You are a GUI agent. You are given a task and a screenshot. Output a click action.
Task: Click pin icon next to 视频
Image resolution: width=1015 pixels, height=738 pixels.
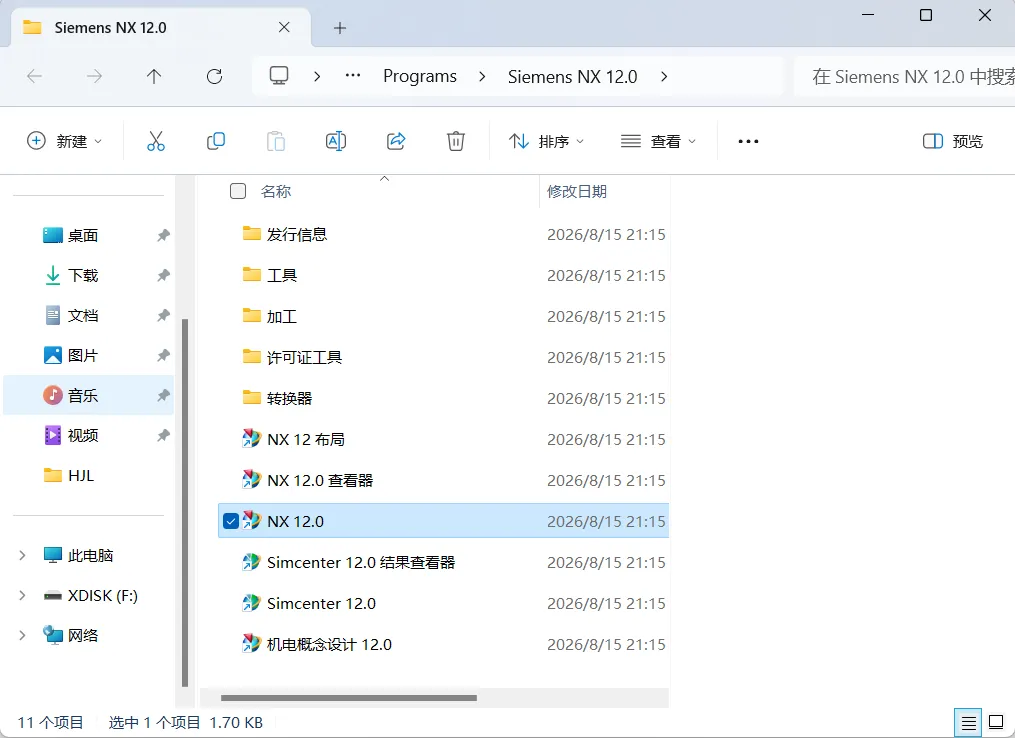[163, 436]
